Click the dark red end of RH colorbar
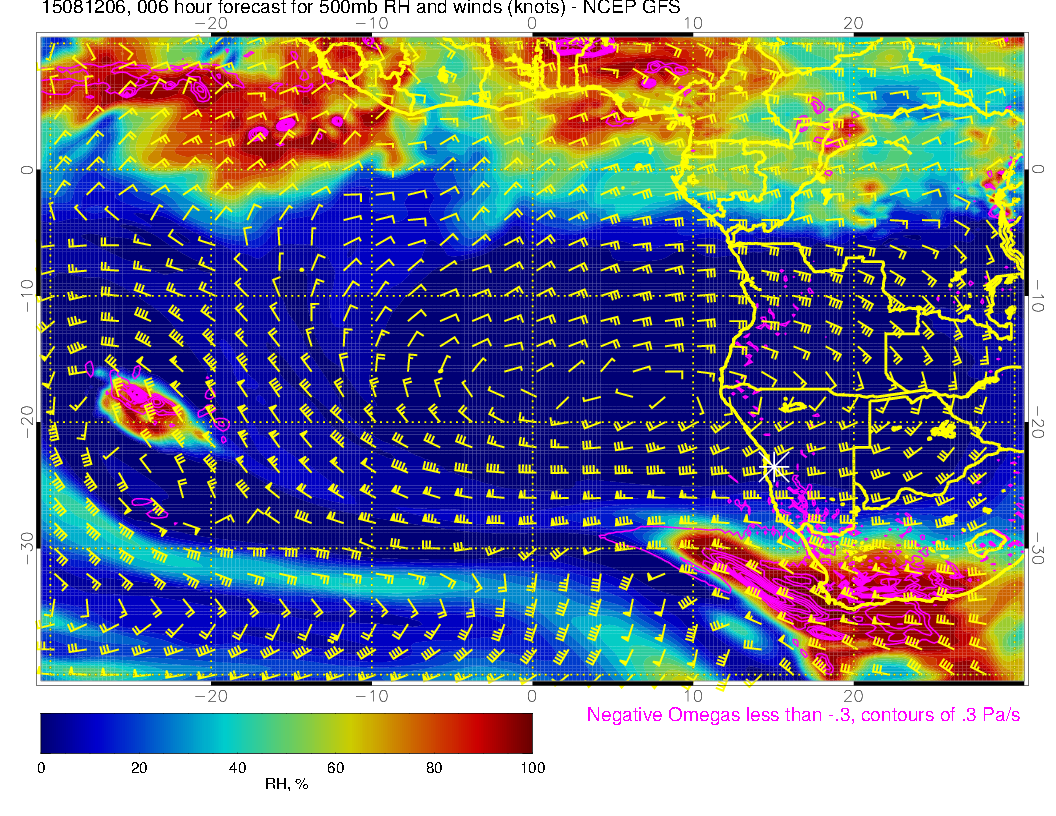Viewport: 1056px width, 816px height. (522, 732)
